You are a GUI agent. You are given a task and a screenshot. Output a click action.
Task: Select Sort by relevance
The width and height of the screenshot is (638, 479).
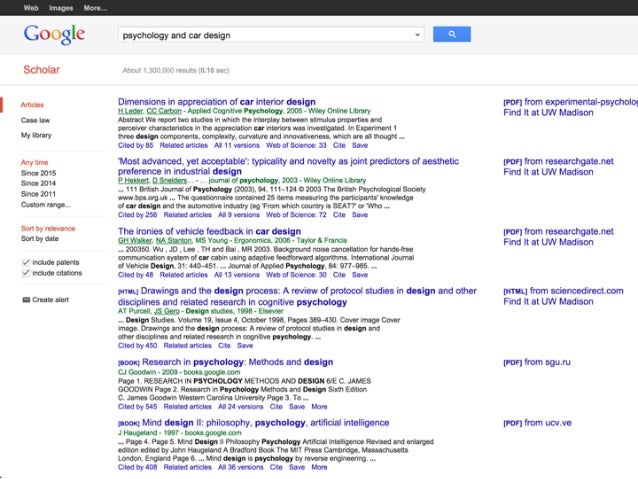coord(48,228)
